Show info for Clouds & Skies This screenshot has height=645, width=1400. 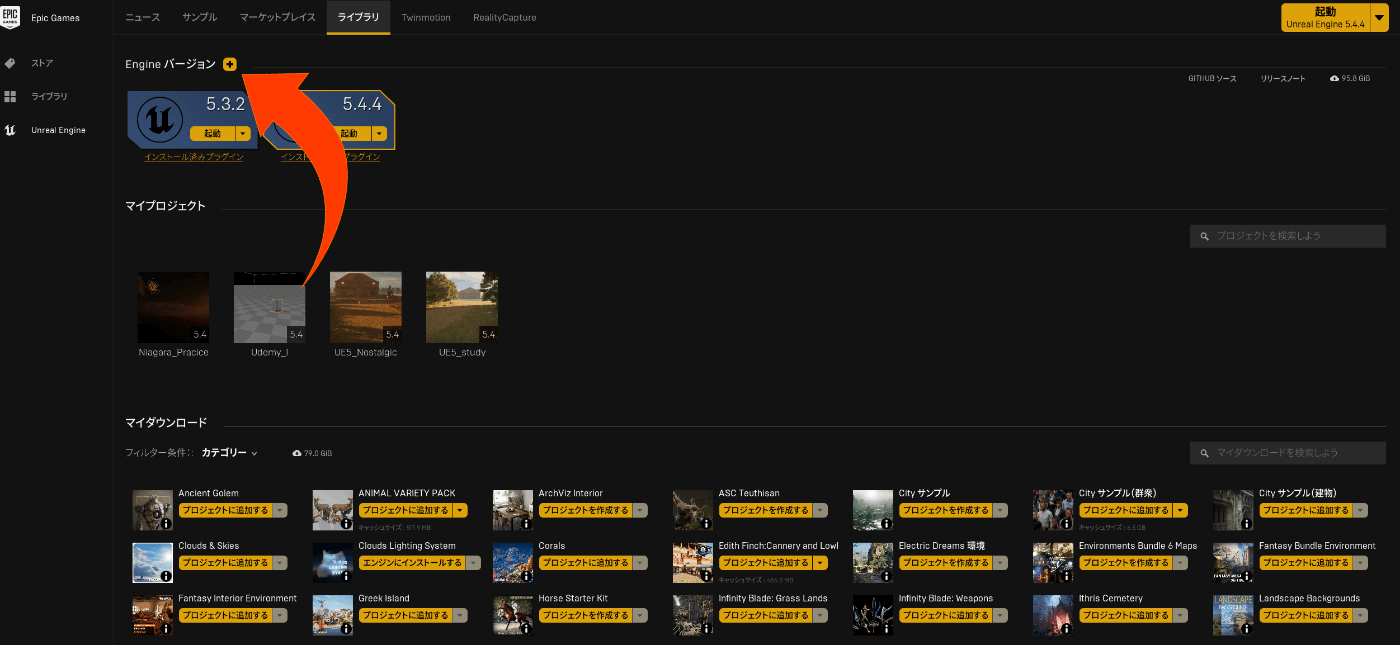click(166, 576)
